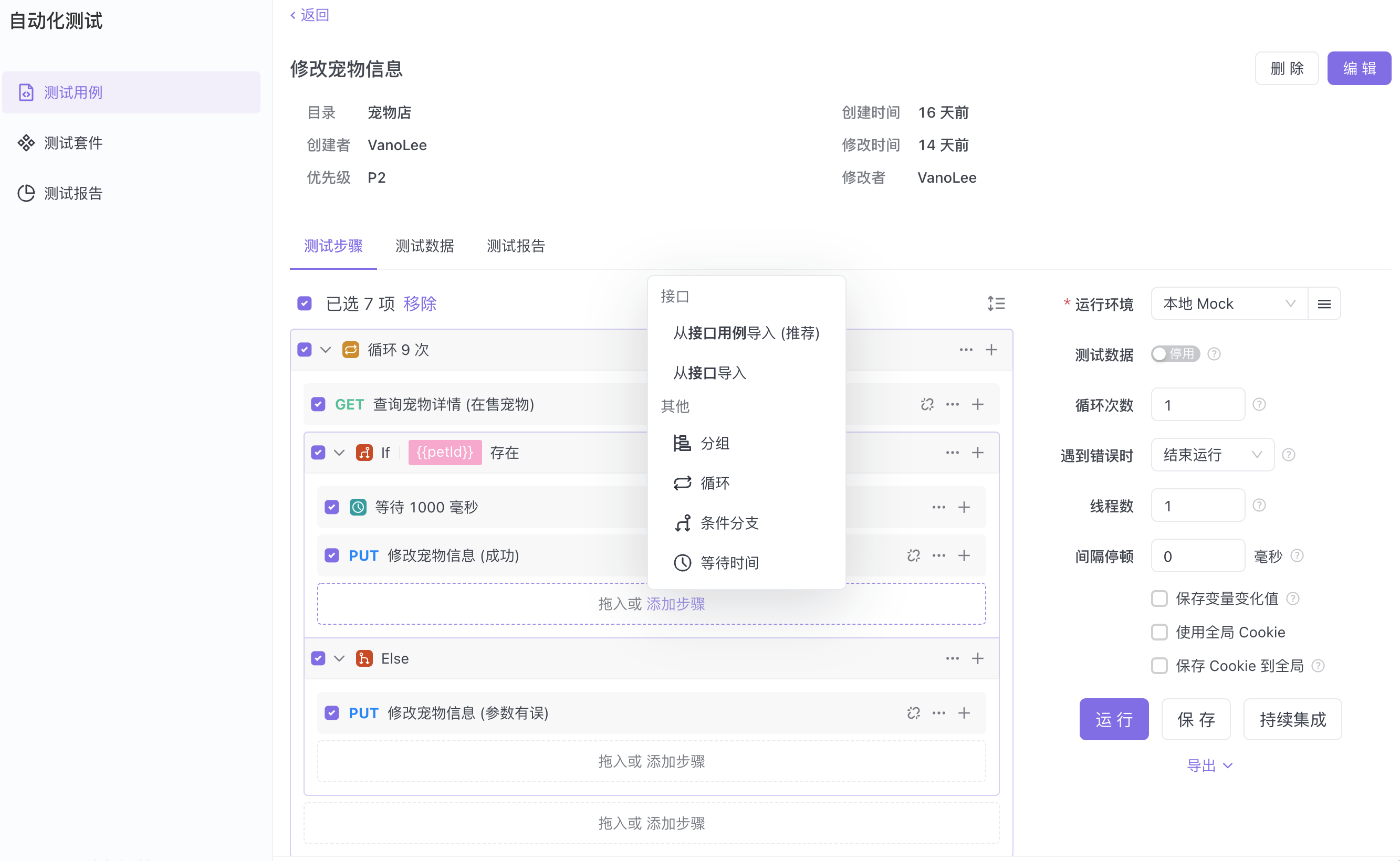This screenshot has height=861, width=1400.
Task: Add a step after 循环 9 次 row
Action: click(991, 350)
